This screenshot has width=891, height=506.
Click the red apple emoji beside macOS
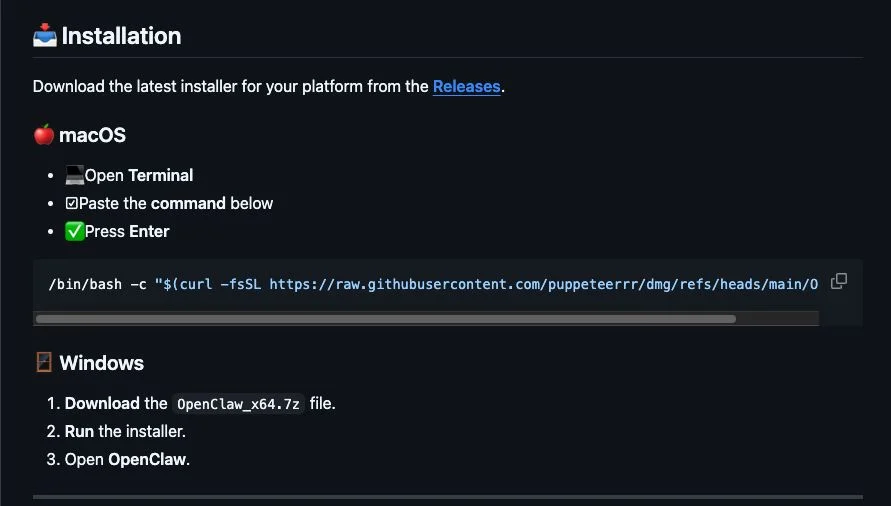[44, 135]
